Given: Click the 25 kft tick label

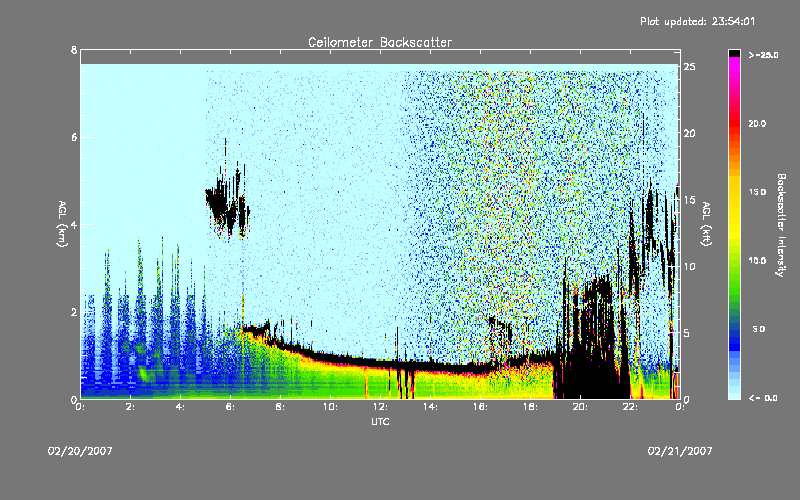Looking at the screenshot, I should pos(689,66).
